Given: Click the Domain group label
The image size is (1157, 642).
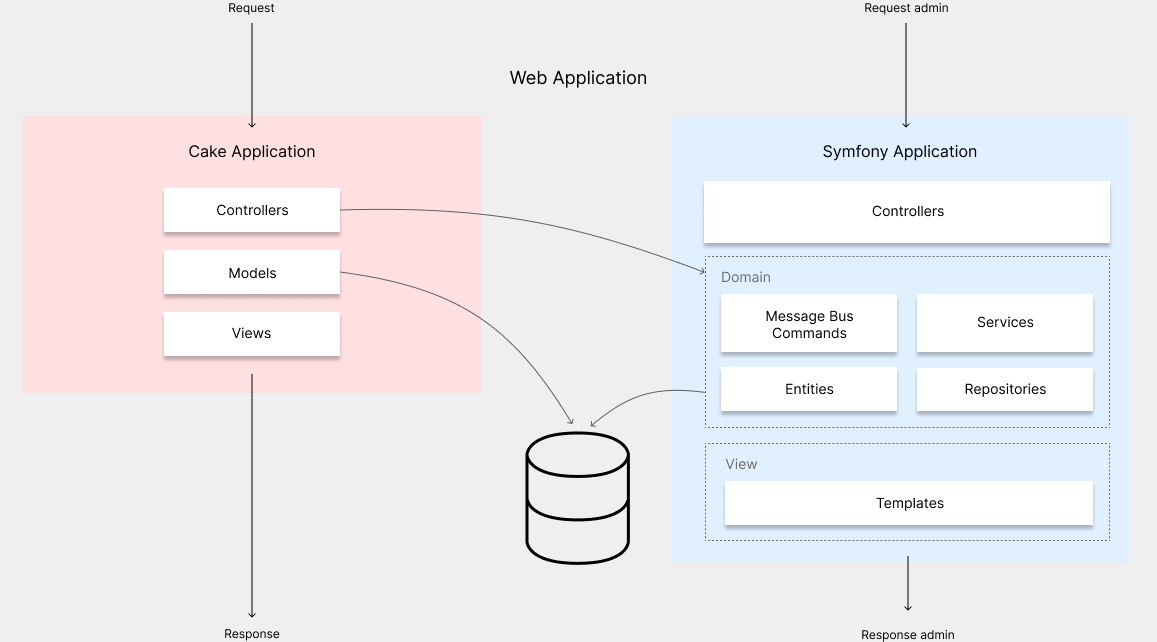Looking at the screenshot, I should click(745, 277).
